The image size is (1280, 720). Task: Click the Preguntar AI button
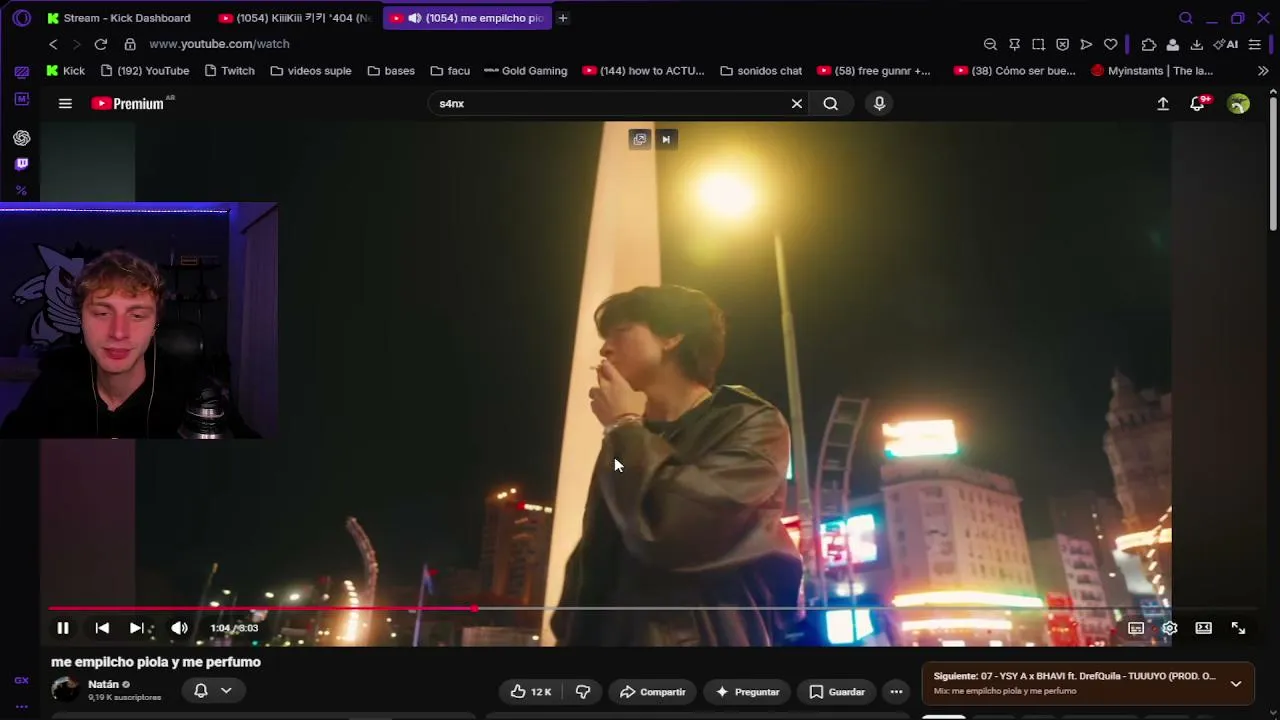click(748, 692)
